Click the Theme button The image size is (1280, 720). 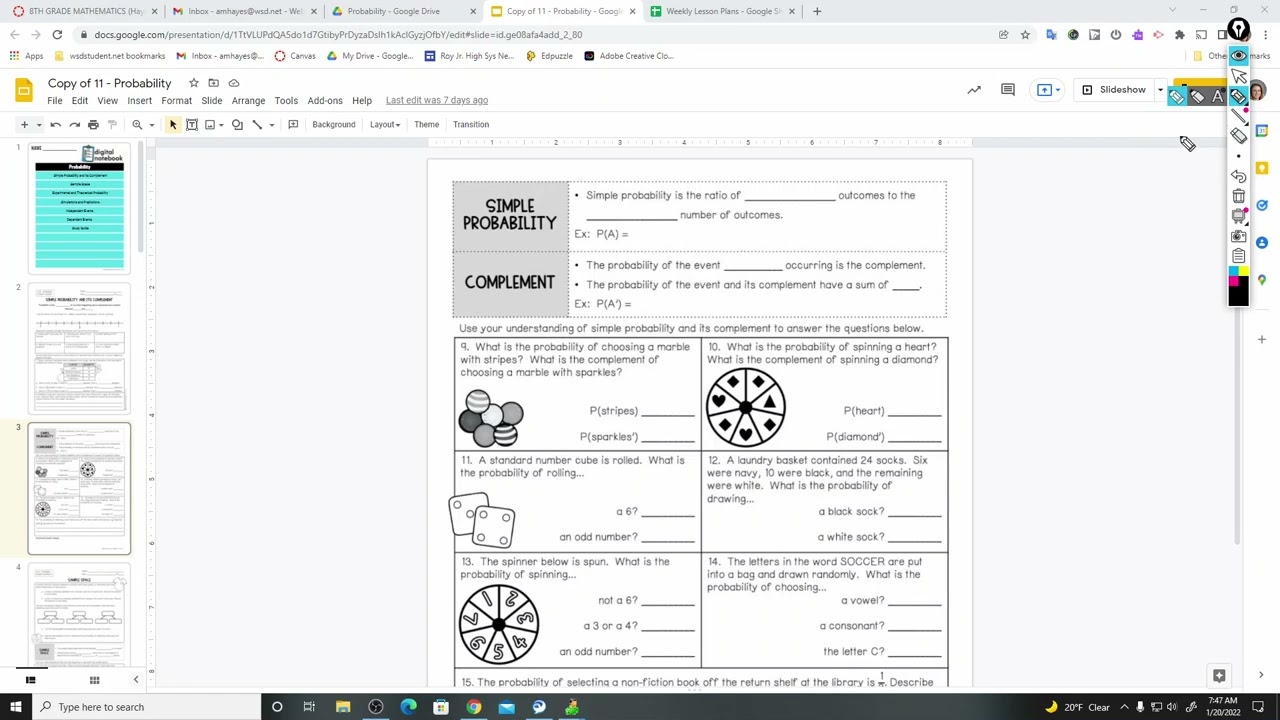tap(426, 125)
